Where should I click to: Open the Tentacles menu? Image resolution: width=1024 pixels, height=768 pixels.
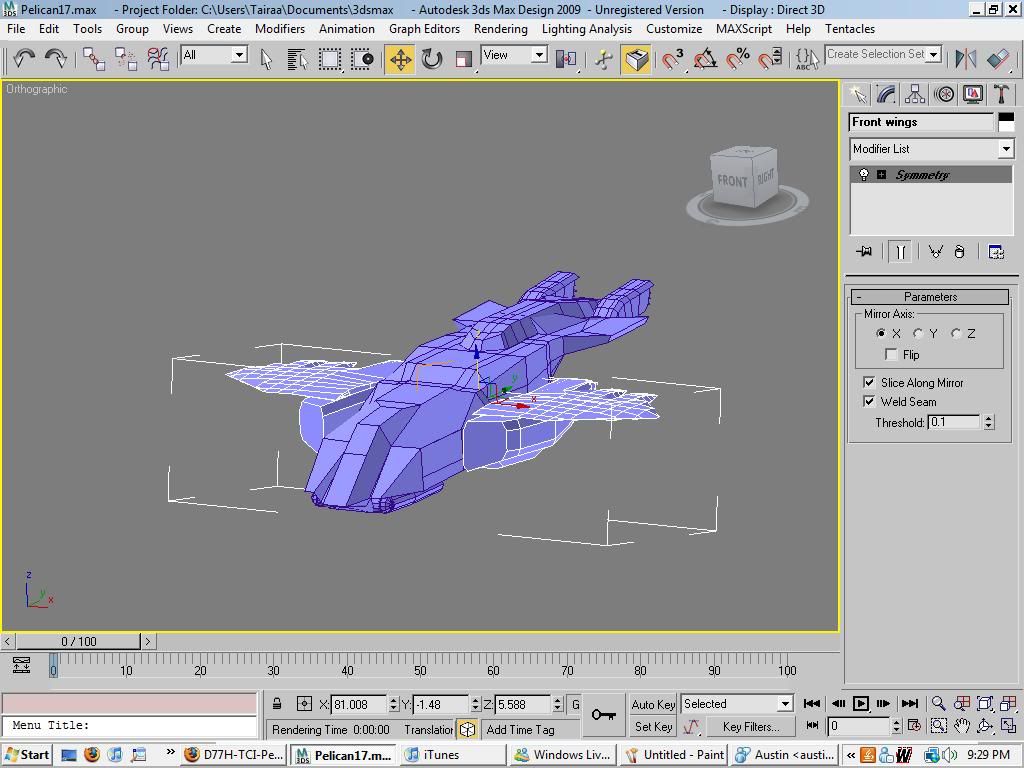(x=850, y=29)
